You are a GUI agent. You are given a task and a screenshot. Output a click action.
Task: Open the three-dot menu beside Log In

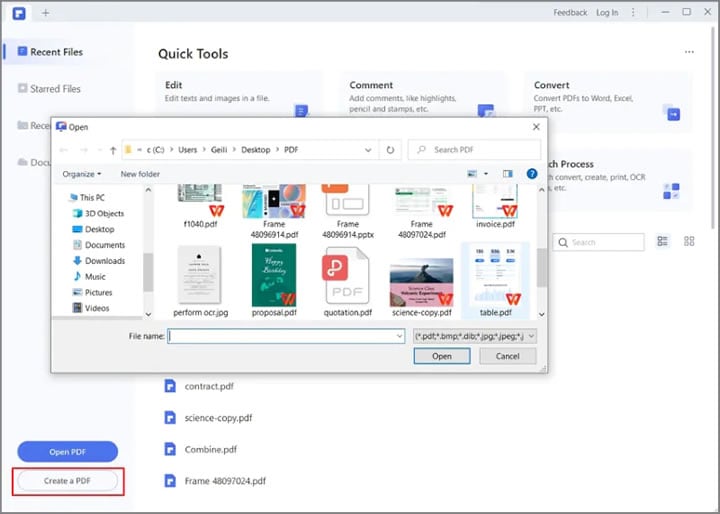(x=633, y=12)
